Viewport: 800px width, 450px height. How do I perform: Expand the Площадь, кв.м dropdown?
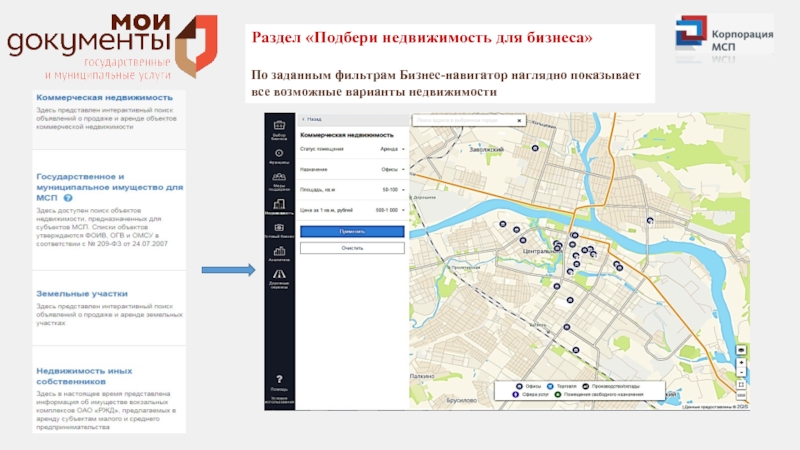393,190
